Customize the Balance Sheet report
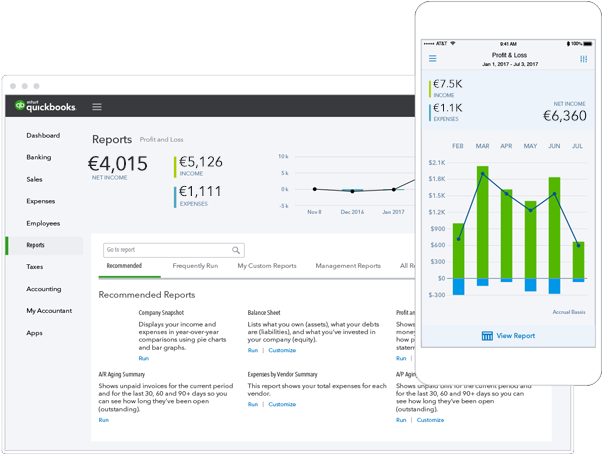The image size is (602, 454). [282, 350]
